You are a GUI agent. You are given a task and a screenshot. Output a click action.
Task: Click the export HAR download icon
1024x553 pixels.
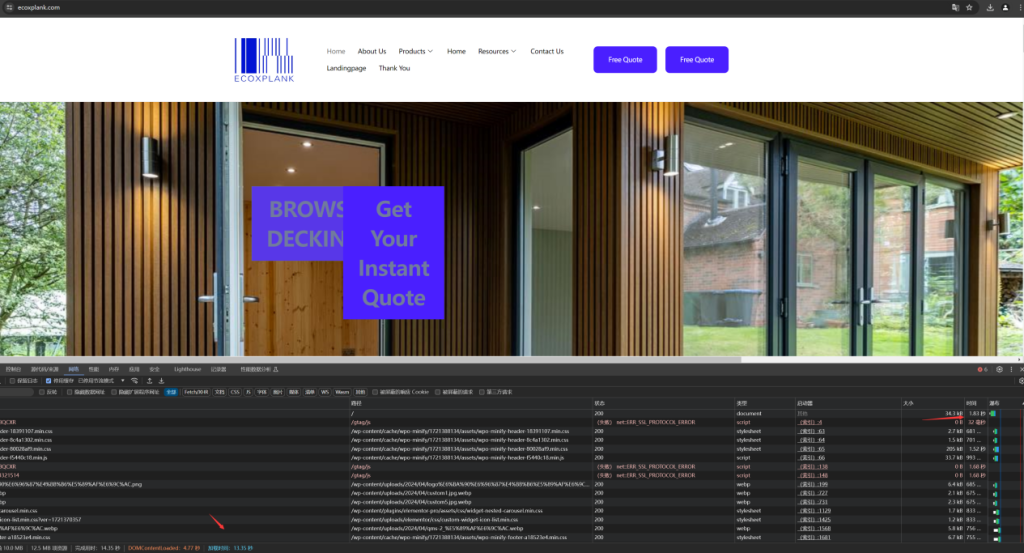click(161, 381)
